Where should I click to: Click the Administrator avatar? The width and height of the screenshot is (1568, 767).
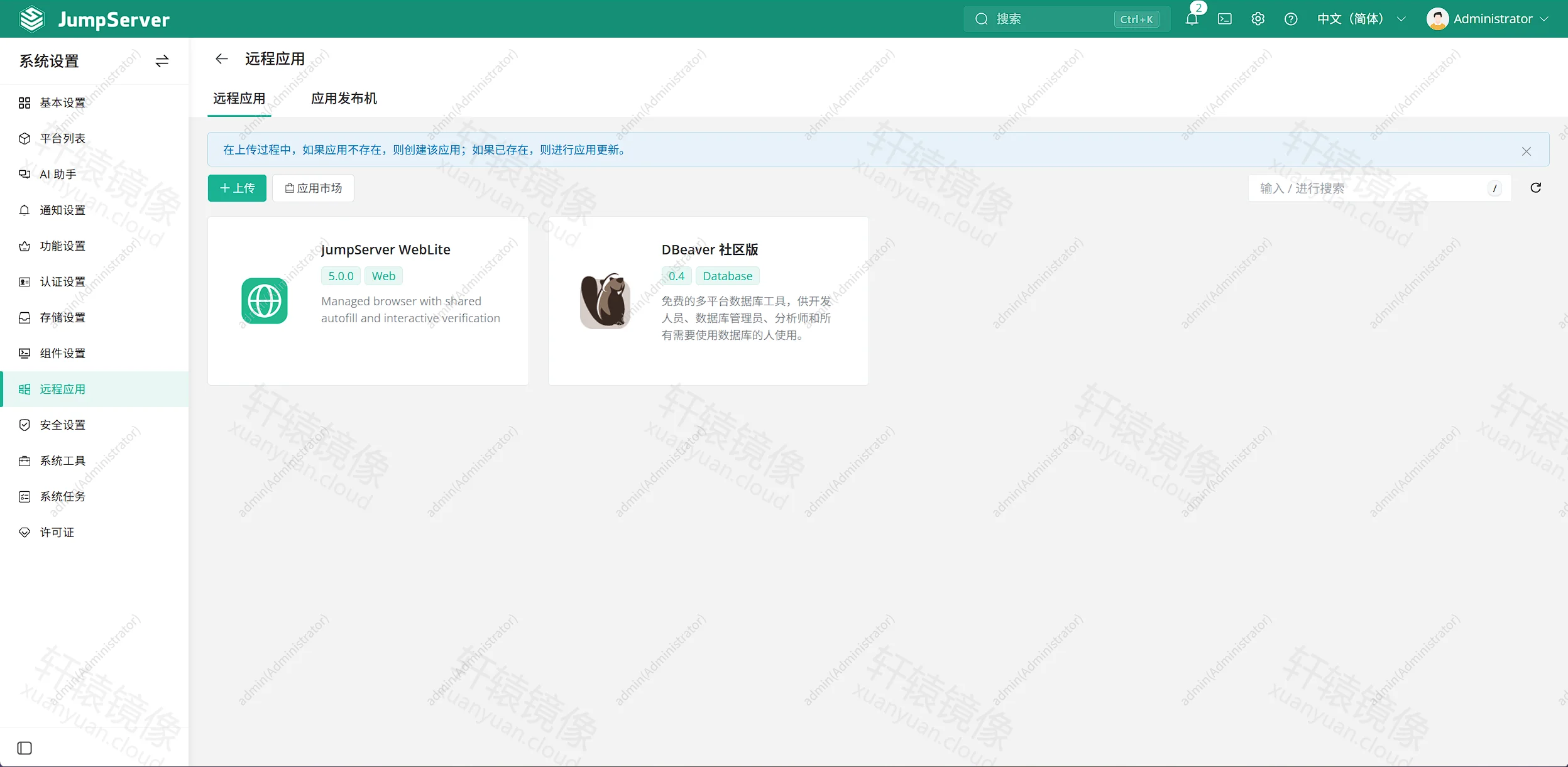pyautogui.click(x=1437, y=19)
